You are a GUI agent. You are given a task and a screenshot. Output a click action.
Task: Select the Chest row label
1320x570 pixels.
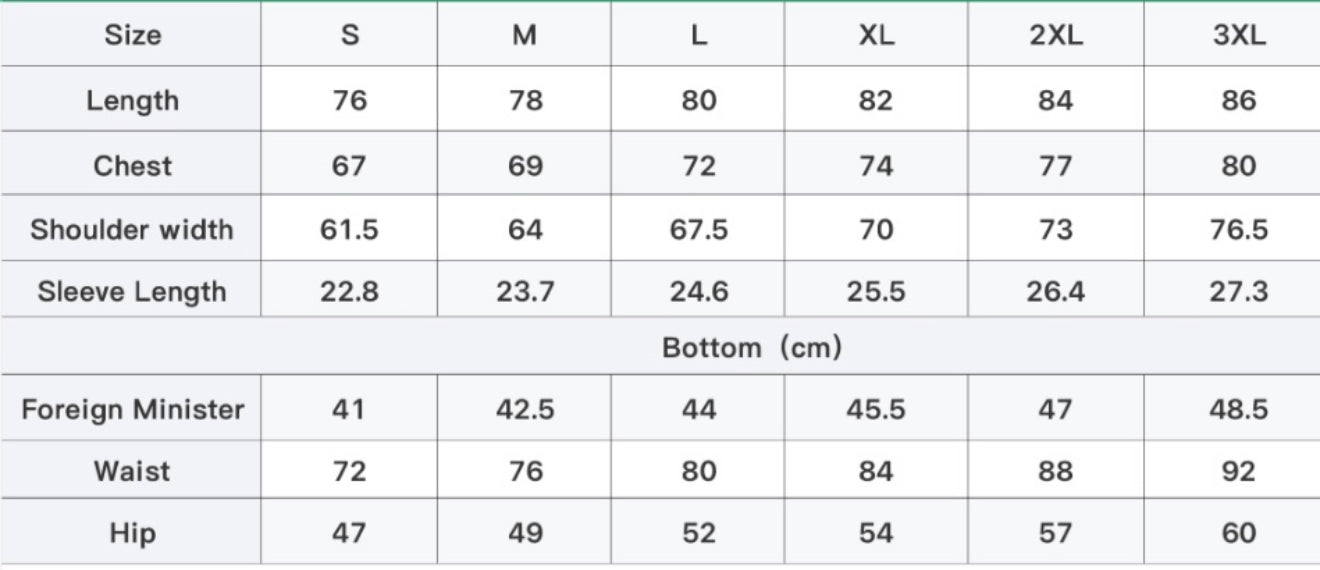click(x=132, y=165)
